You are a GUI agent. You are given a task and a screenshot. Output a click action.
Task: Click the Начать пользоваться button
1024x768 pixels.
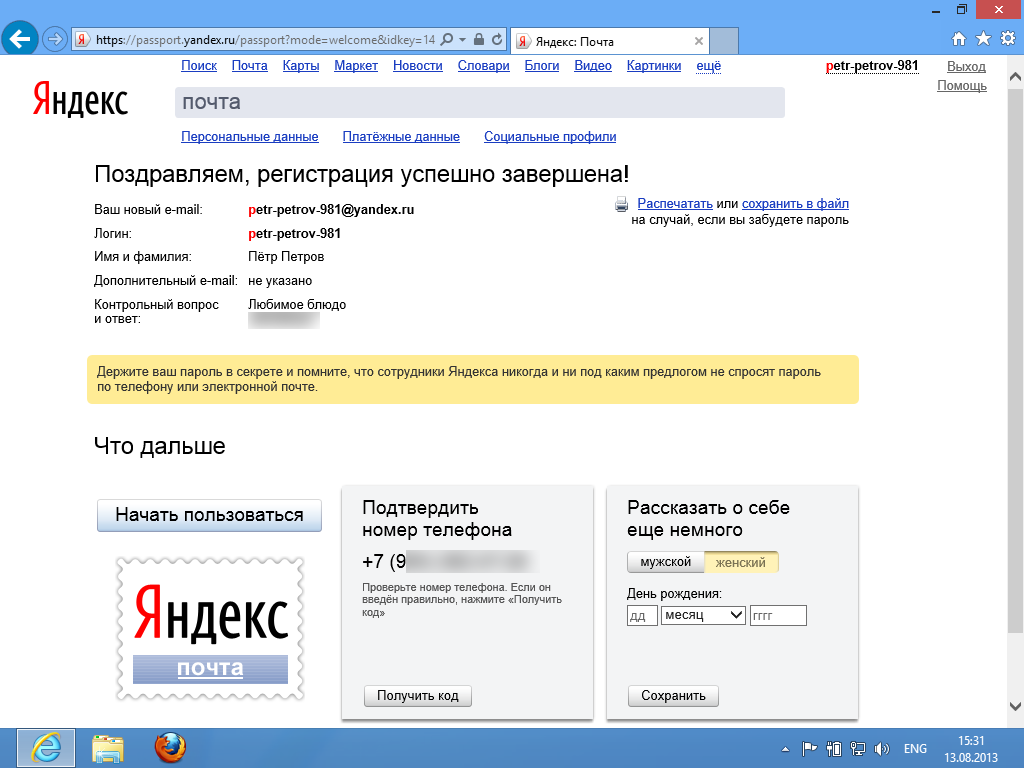point(209,515)
